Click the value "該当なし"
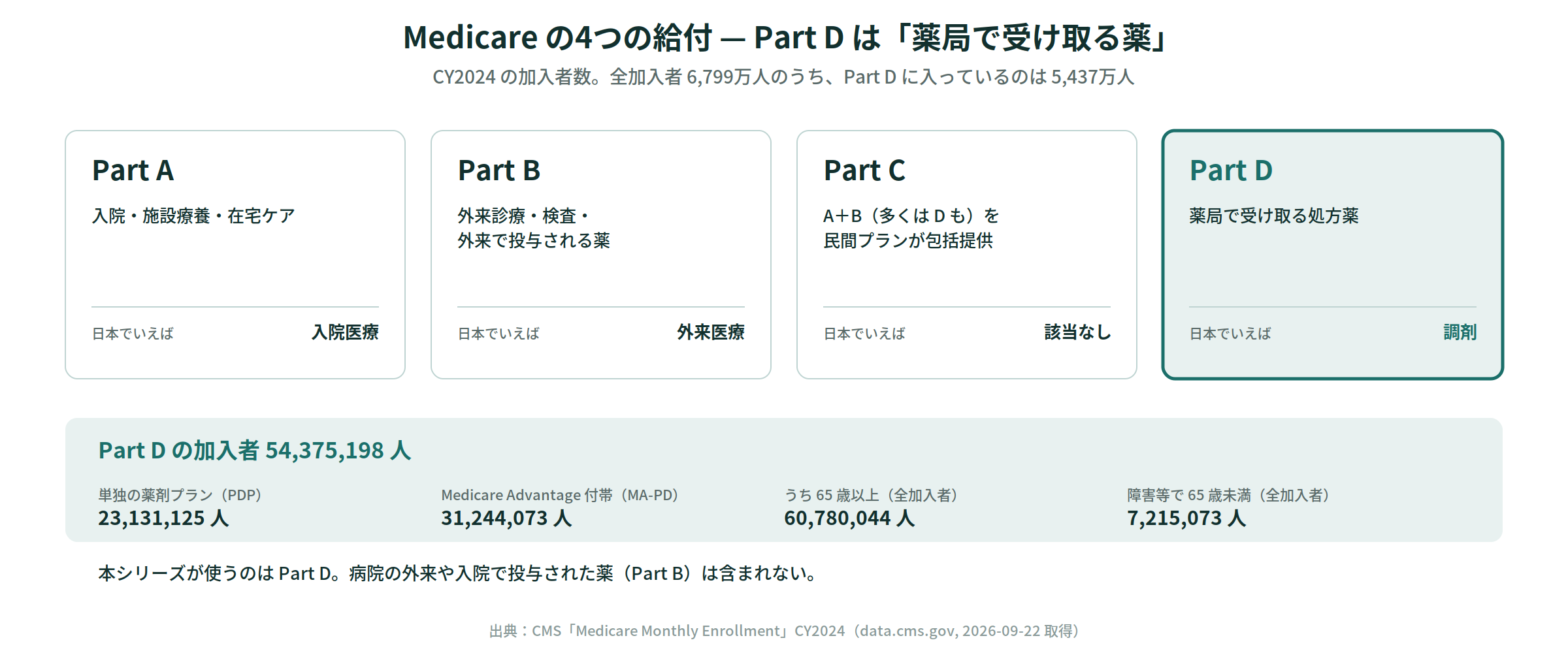 [x=1077, y=332]
